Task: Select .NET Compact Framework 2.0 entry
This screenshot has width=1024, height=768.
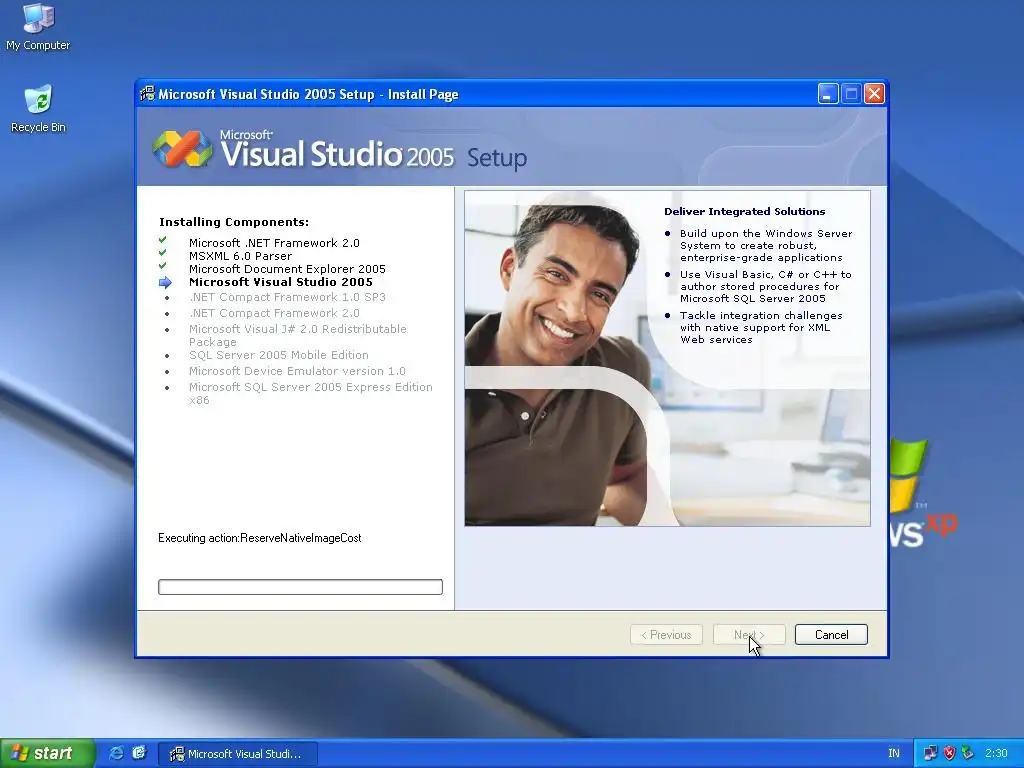Action: point(274,313)
